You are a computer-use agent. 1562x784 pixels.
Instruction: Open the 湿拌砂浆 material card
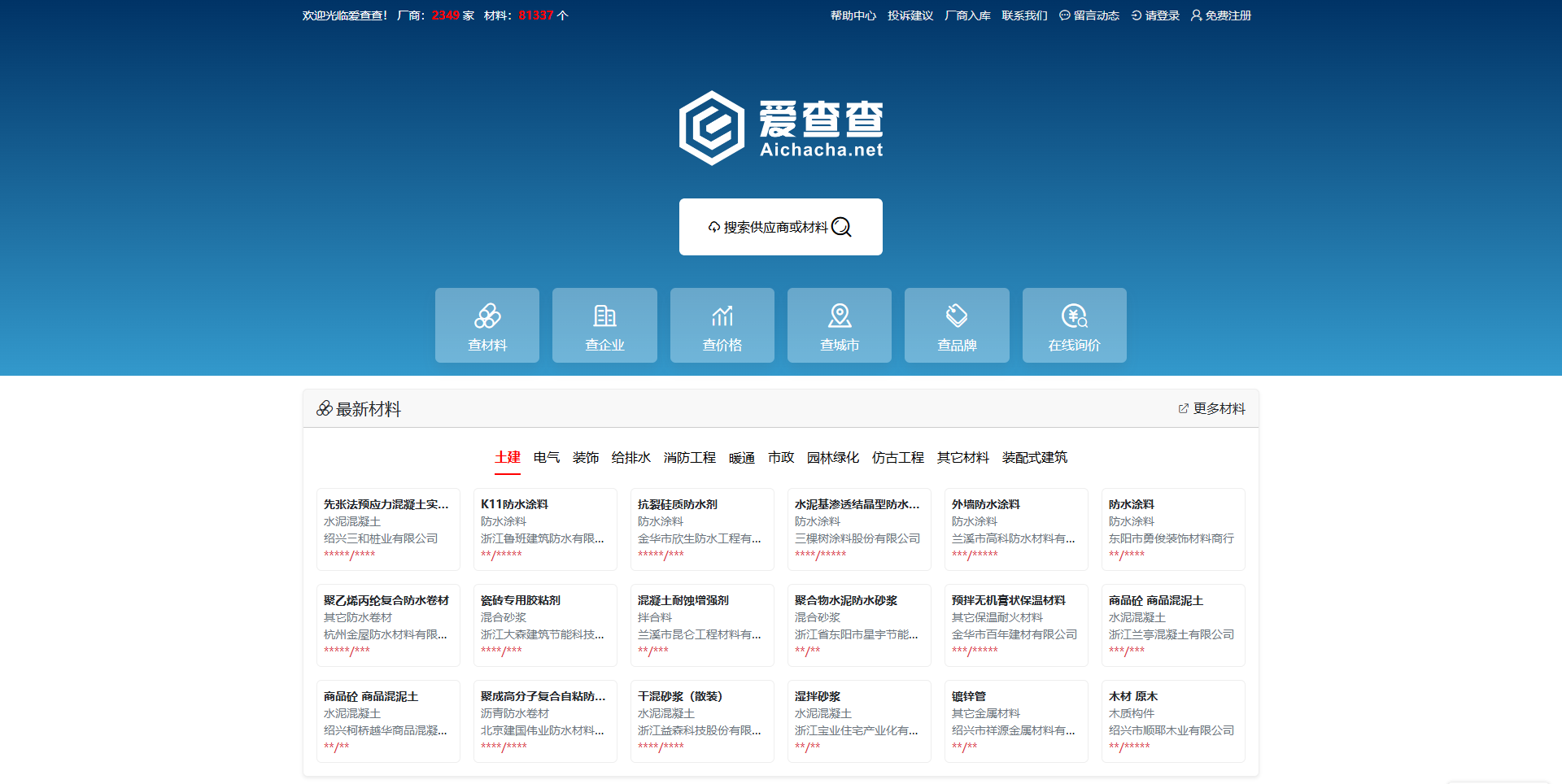tap(859, 721)
